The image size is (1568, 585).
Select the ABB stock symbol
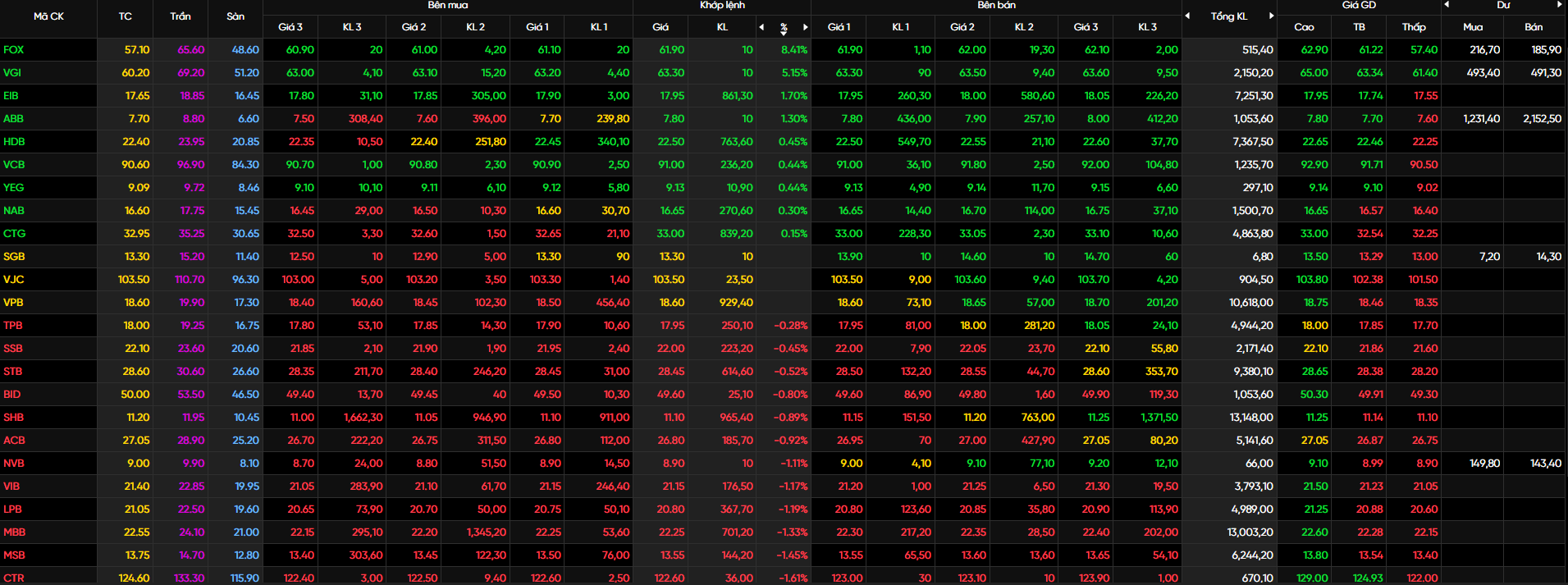click(x=14, y=119)
